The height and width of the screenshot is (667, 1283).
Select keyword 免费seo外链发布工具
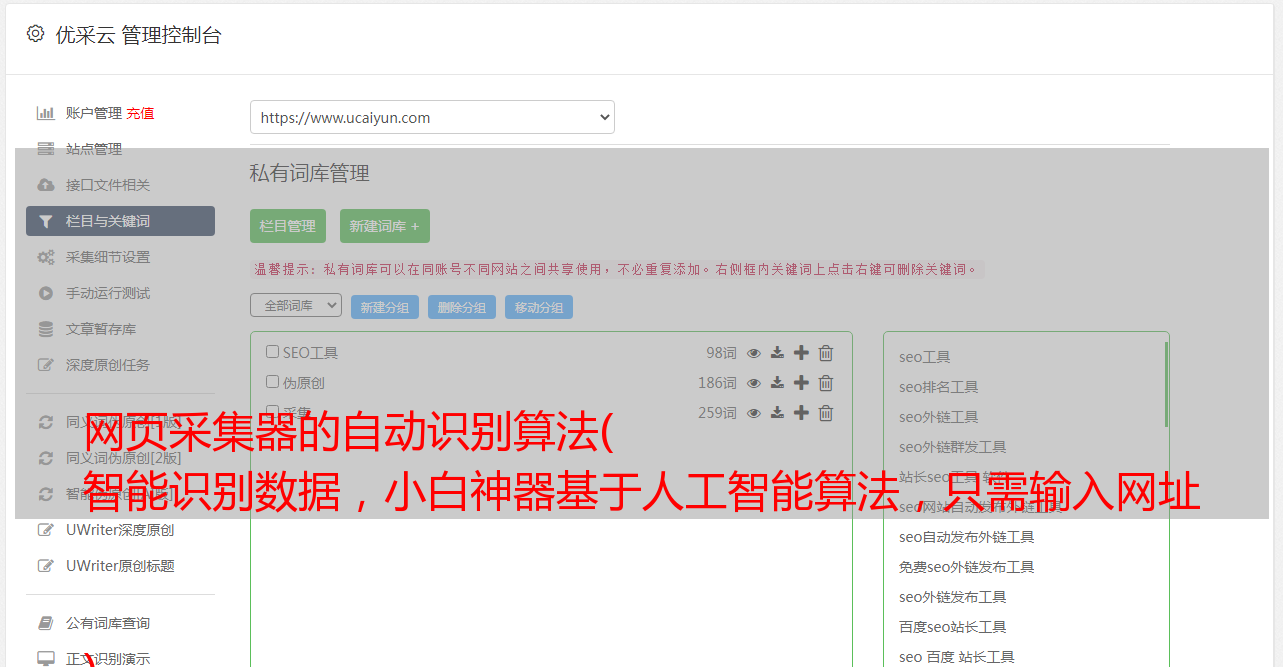coord(967,567)
